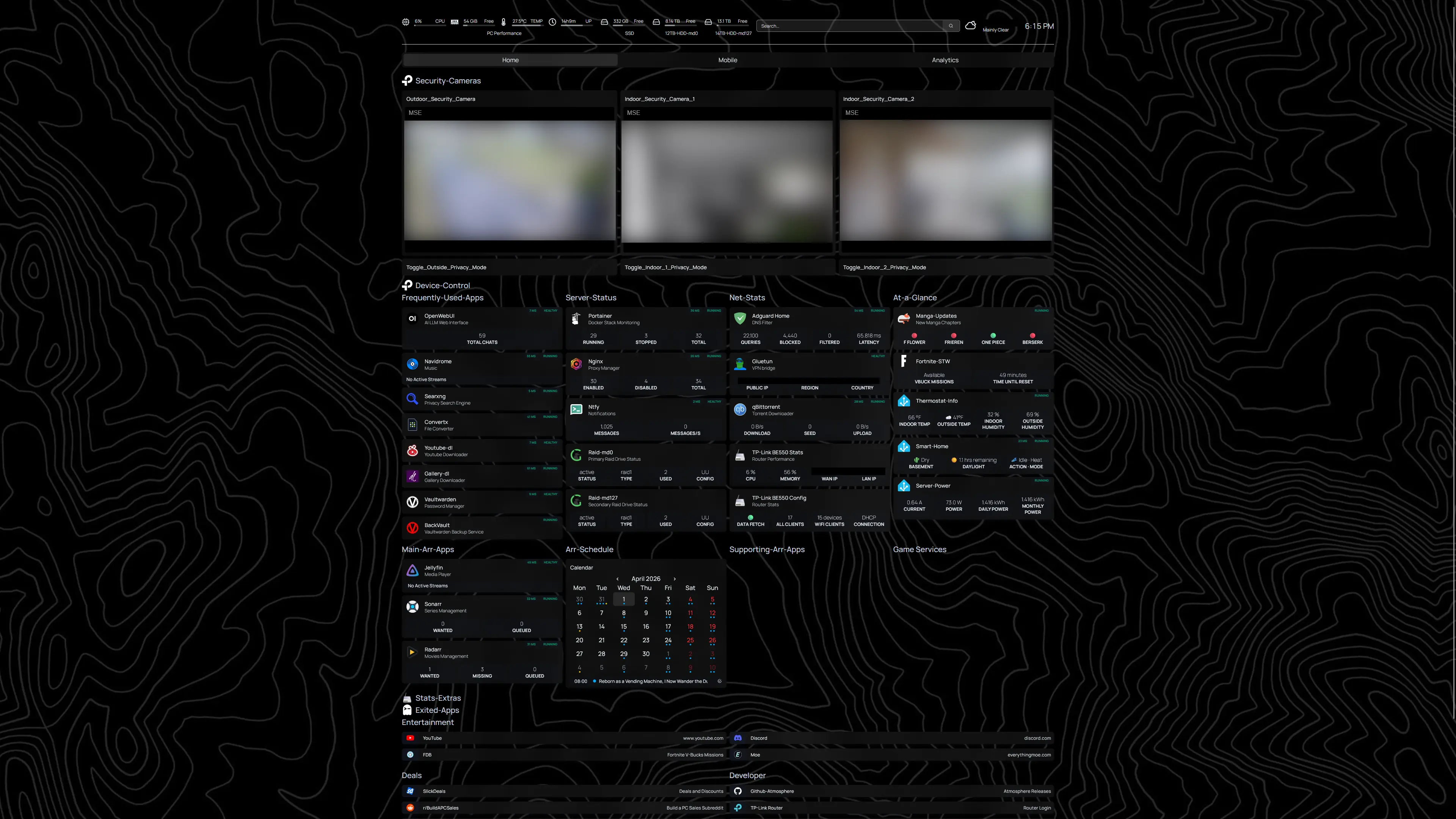Toggle Indoor 2 Privacy Mode
This screenshot has width=1456, height=819.
tap(884, 267)
